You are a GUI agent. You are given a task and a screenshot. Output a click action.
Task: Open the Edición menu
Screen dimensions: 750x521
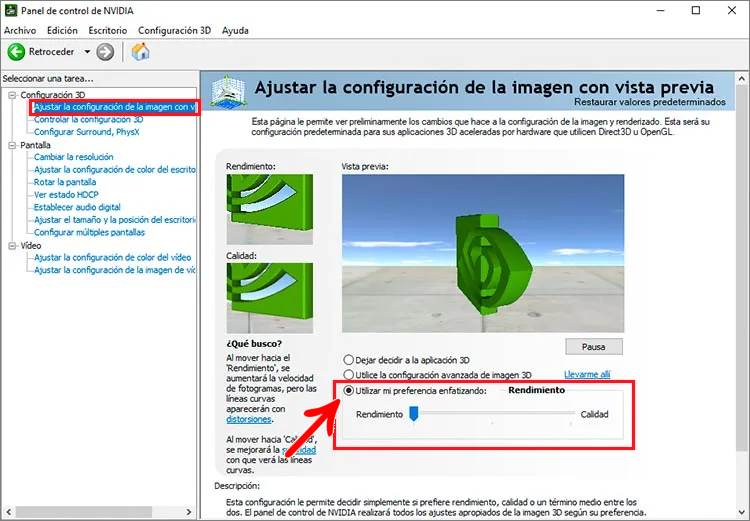(62, 30)
